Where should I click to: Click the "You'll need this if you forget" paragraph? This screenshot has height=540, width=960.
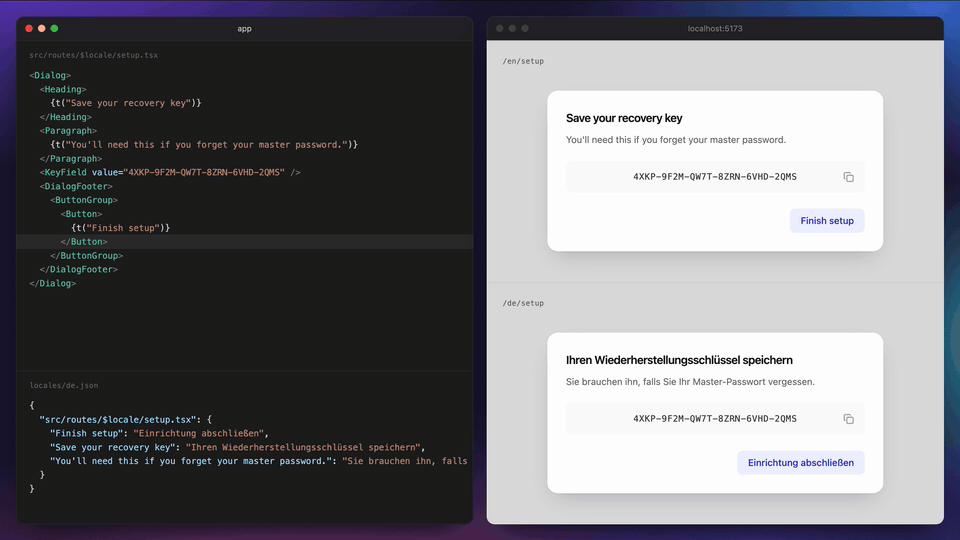coord(676,140)
